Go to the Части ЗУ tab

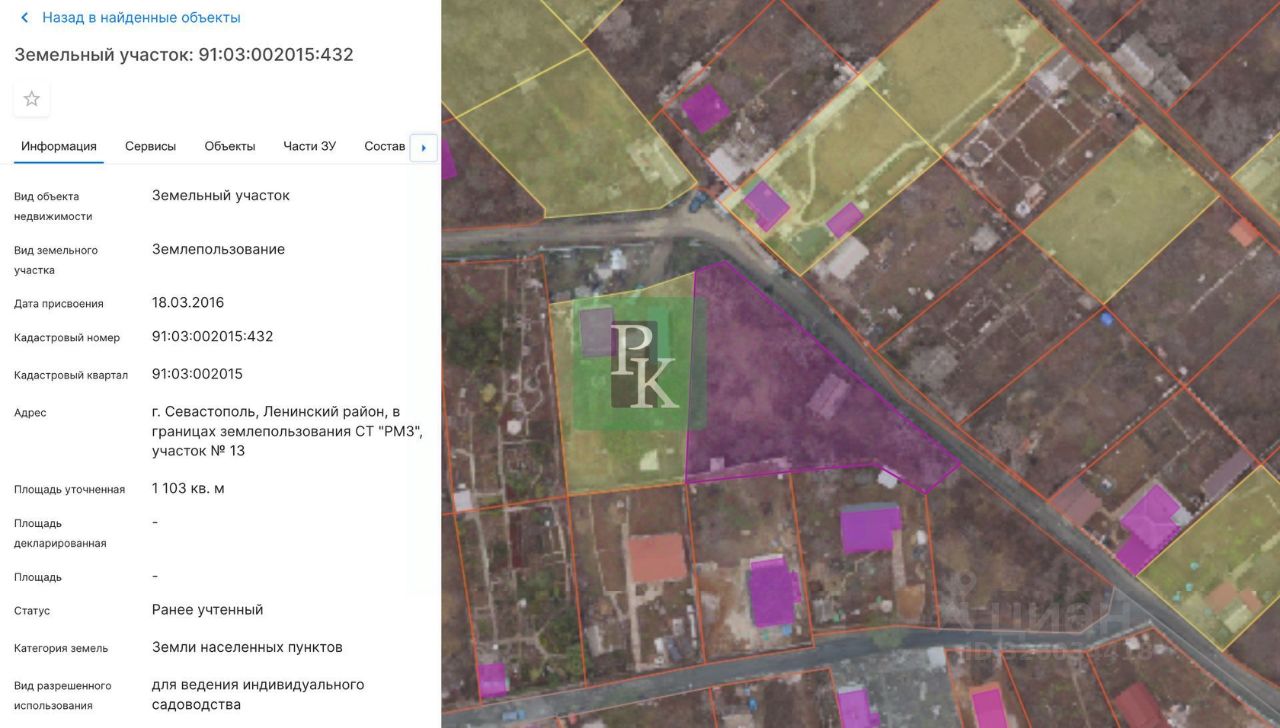tap(309, 146)
